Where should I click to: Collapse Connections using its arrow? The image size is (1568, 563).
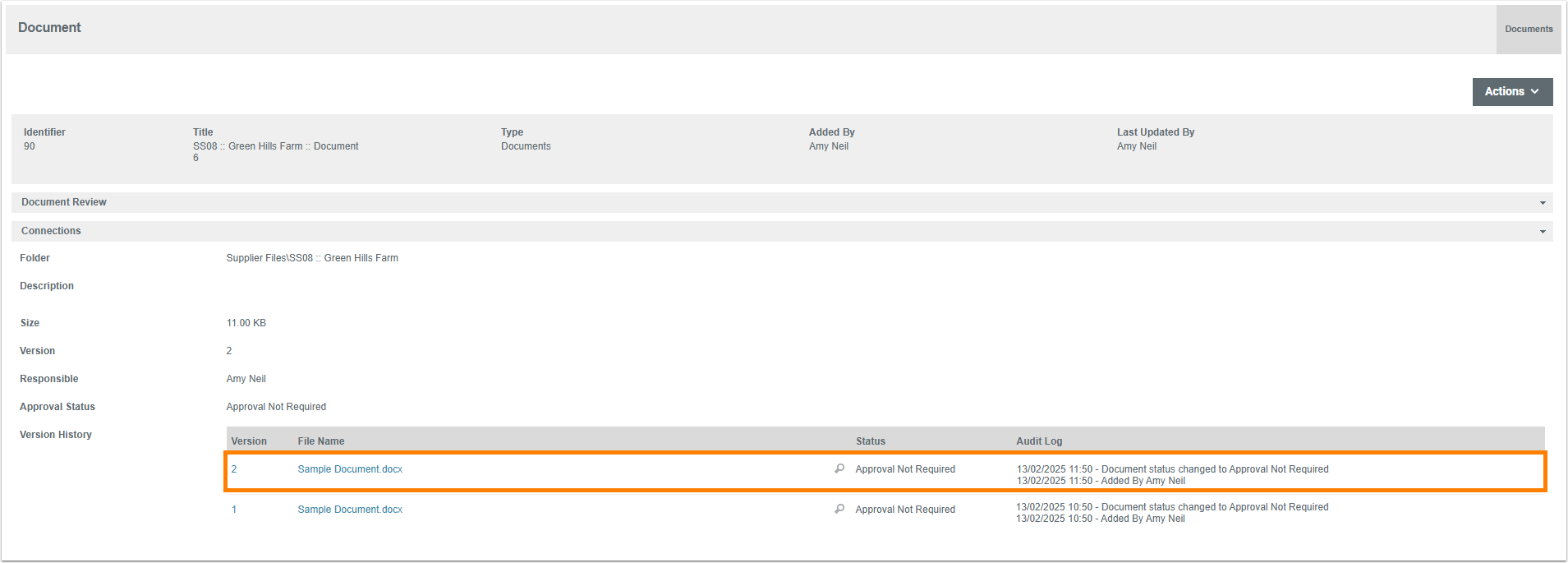[x=1542, y=232]
